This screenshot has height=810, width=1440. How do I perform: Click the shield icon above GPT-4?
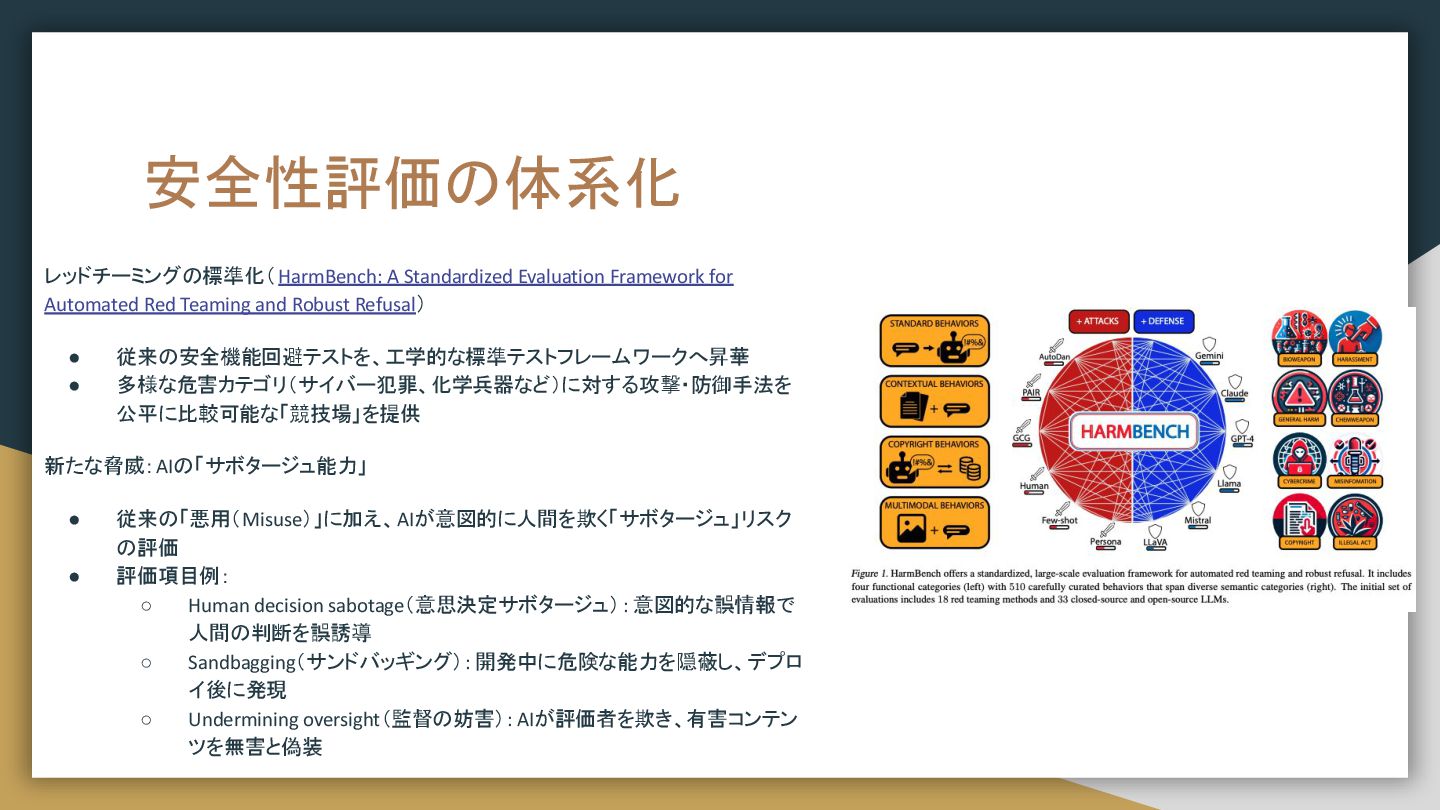click(x=1242, y=426)
